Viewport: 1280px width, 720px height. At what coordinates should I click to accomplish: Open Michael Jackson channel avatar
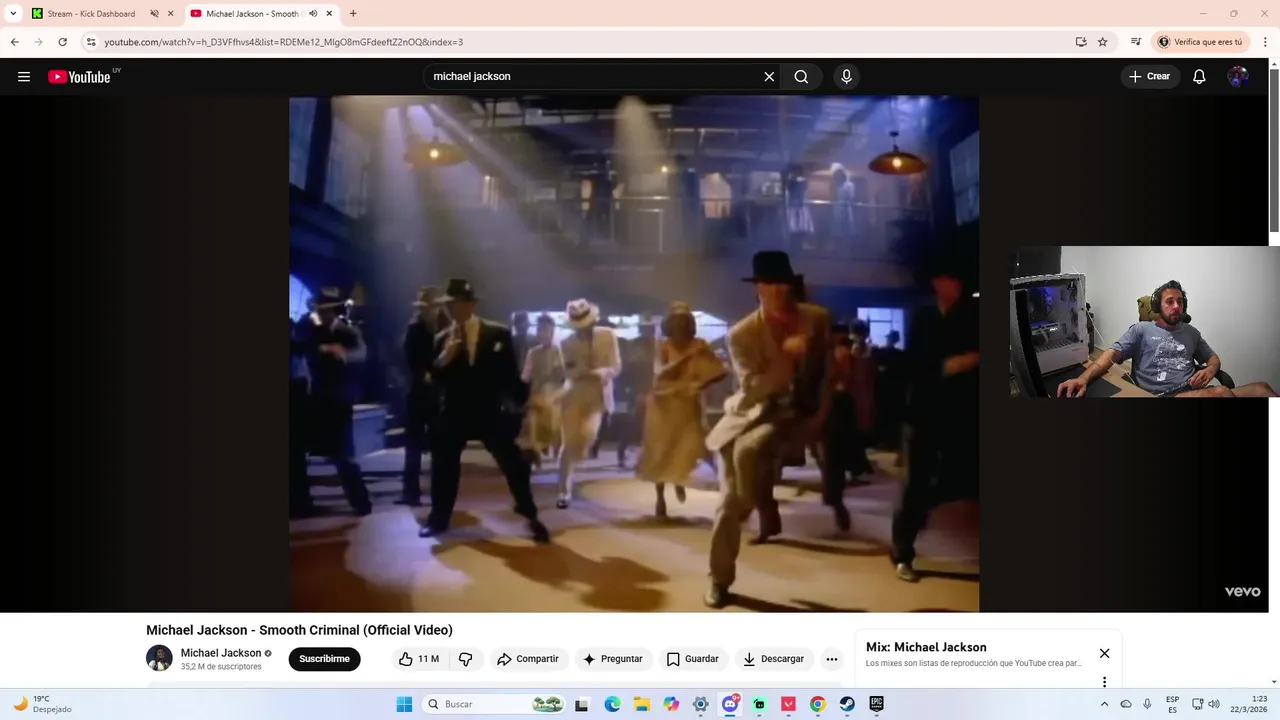(x=159, y=658)
